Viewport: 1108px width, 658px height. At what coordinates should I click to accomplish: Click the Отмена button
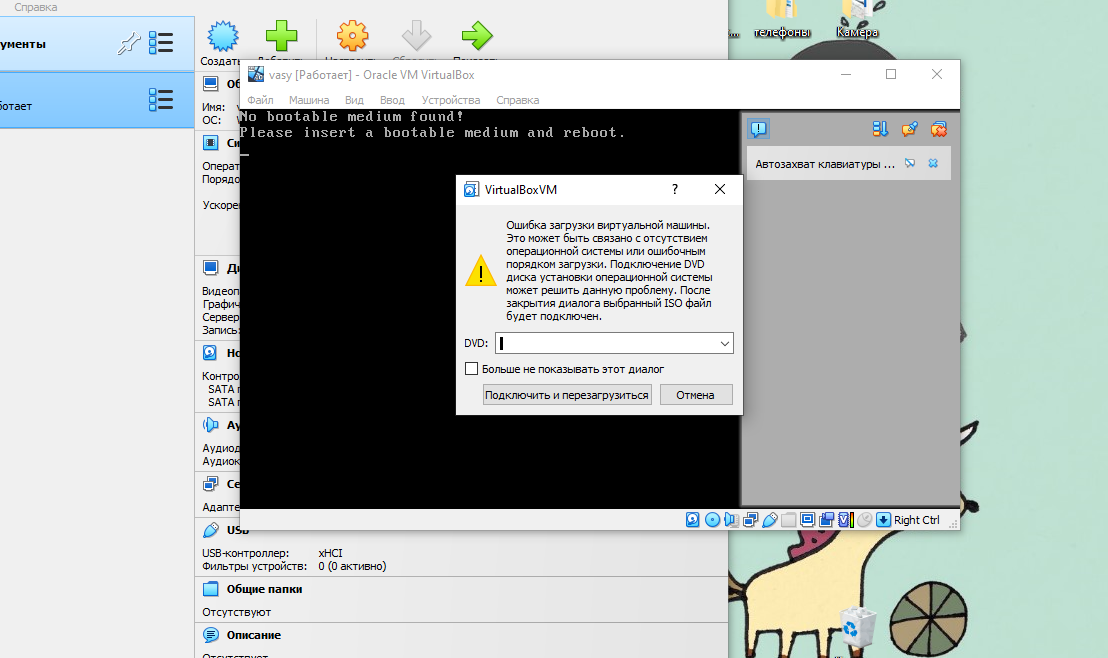[x=695, y=395]
